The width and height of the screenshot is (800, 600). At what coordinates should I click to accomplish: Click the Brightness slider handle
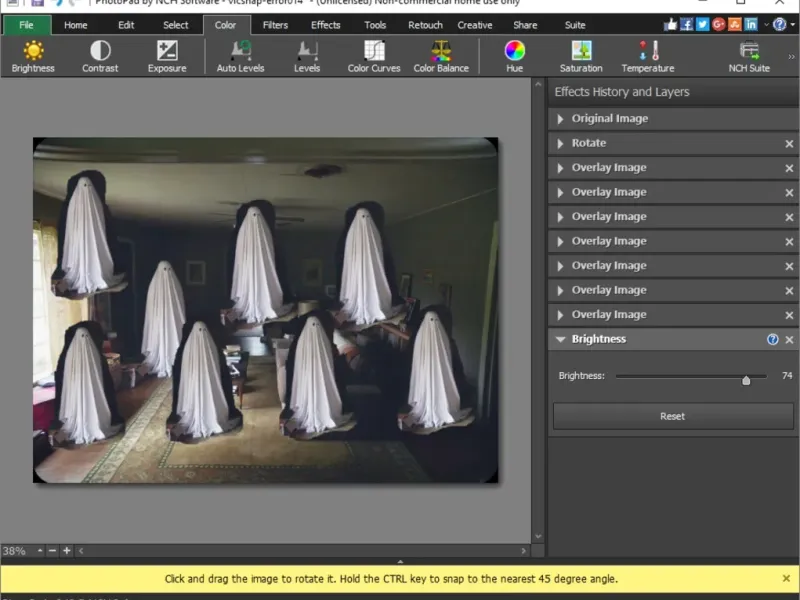tap(746, 380)
